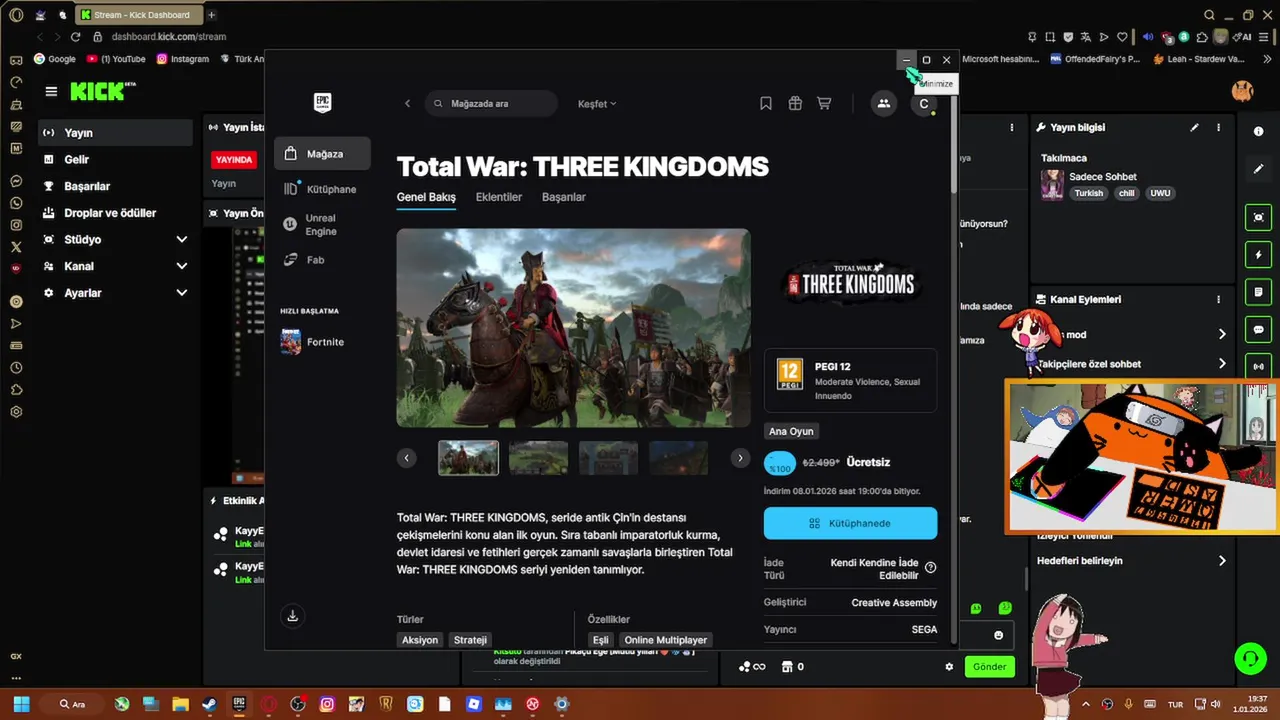Open the Leah - Stardew bookmark

tap(1199, 59)
